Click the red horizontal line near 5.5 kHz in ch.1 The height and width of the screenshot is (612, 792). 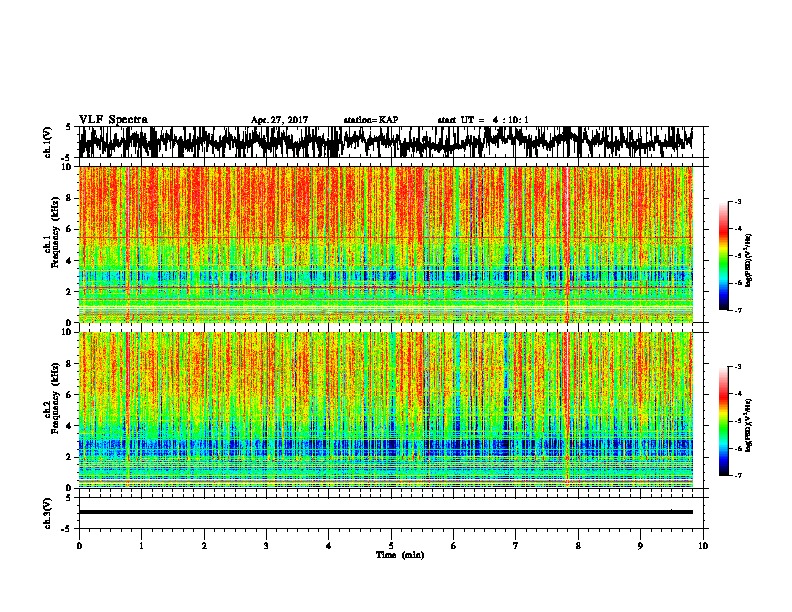click(x=385, y=237)
